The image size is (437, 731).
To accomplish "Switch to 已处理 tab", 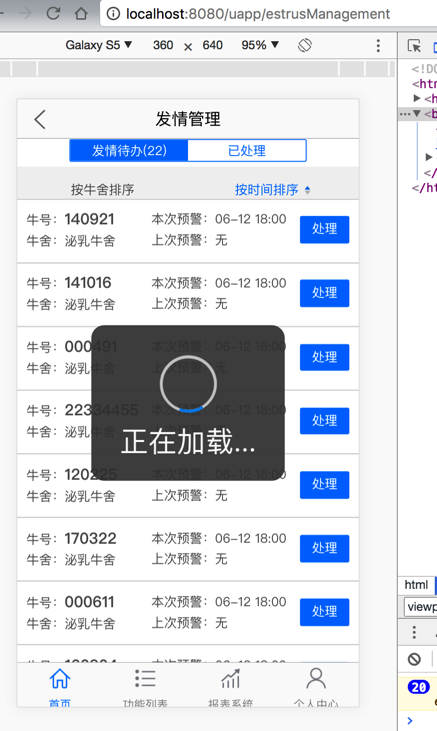I will point(247,151).
